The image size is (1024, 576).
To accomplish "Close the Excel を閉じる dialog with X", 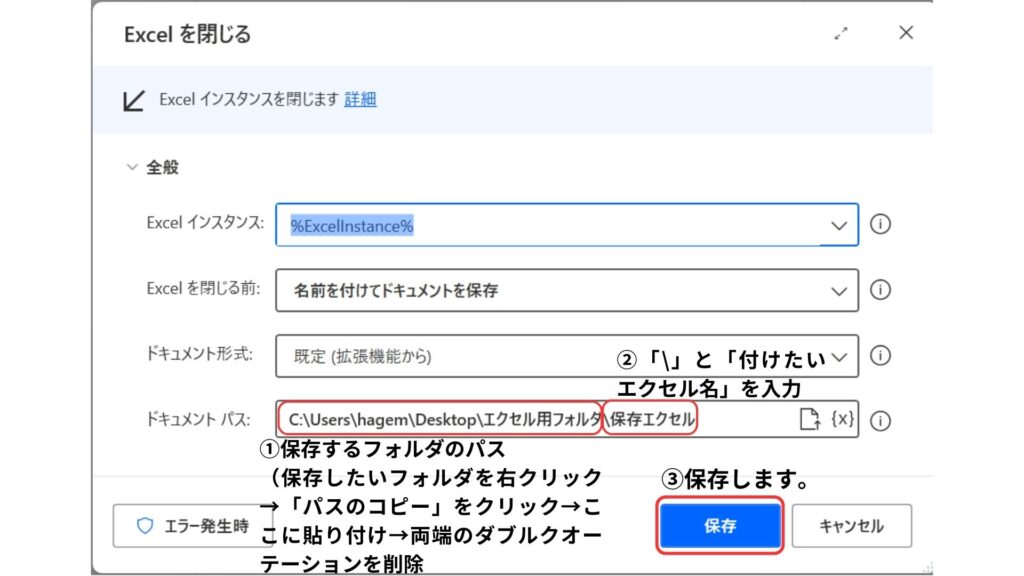I will 905,33.
